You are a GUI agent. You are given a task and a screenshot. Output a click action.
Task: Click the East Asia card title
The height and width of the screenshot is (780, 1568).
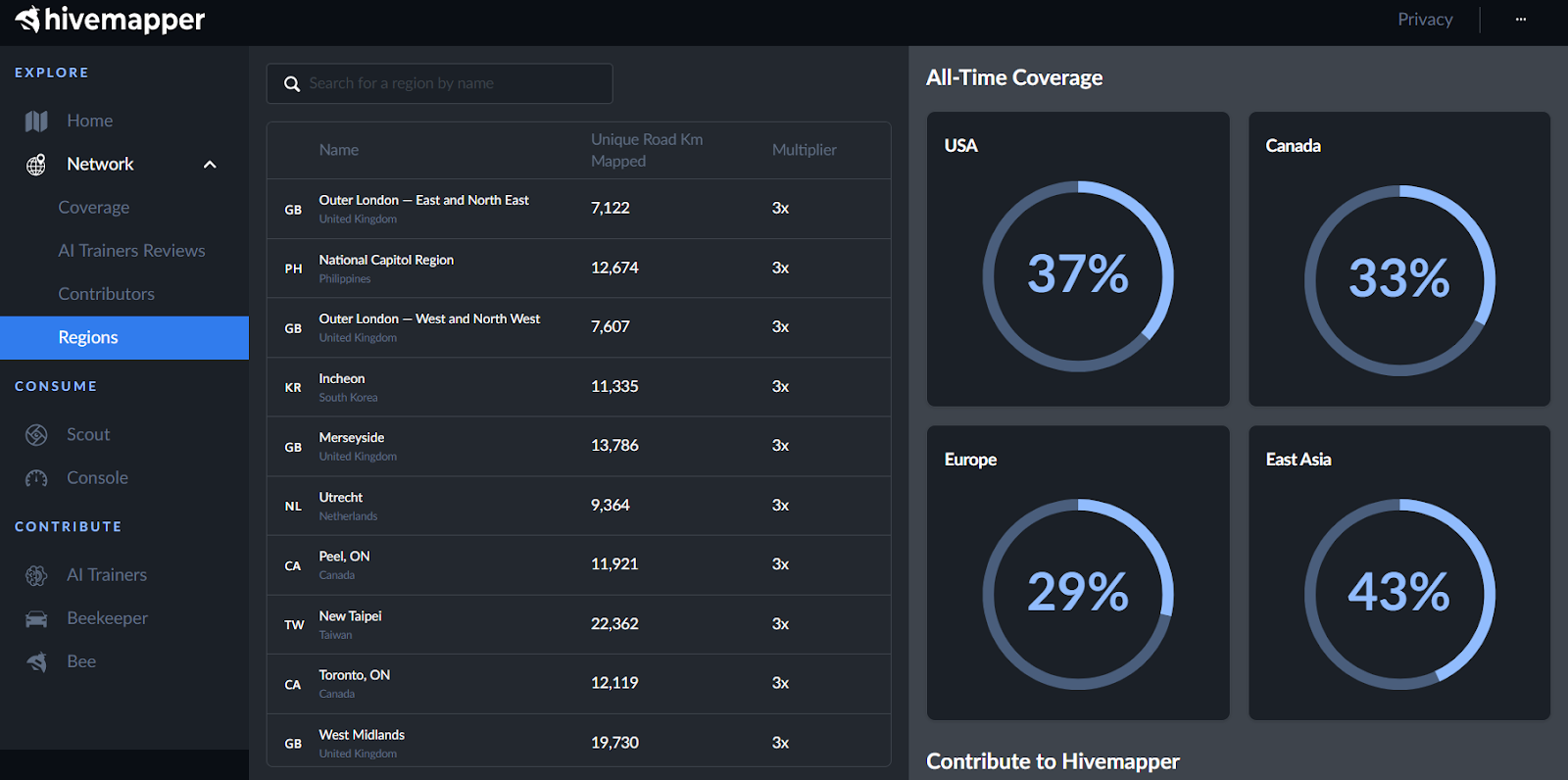point(1298,460)
